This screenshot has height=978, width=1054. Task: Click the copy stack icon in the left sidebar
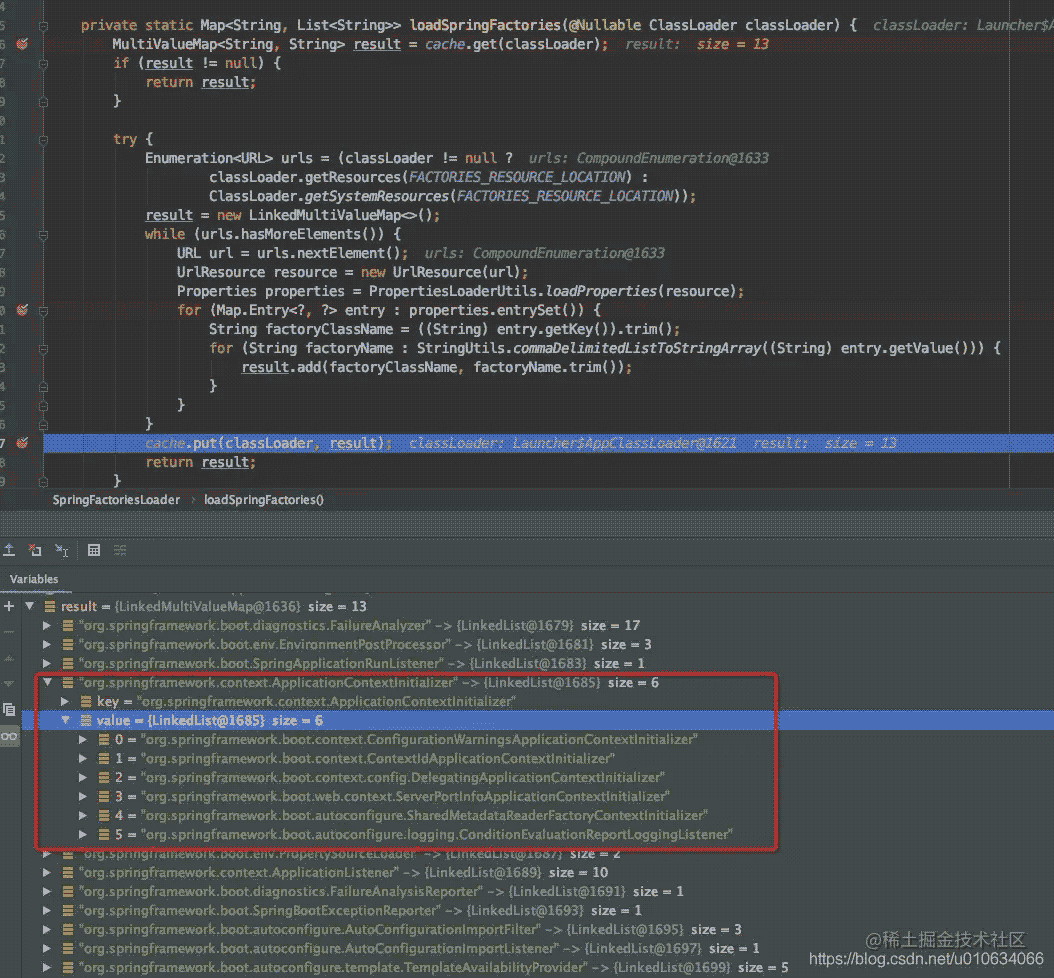click(x=9, y=710)
